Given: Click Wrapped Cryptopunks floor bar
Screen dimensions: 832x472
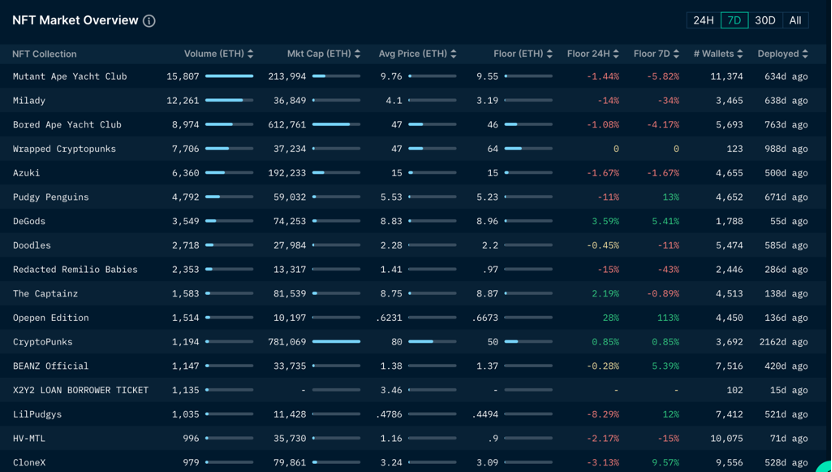Looking at the screenshot, I should click(528, 149).
